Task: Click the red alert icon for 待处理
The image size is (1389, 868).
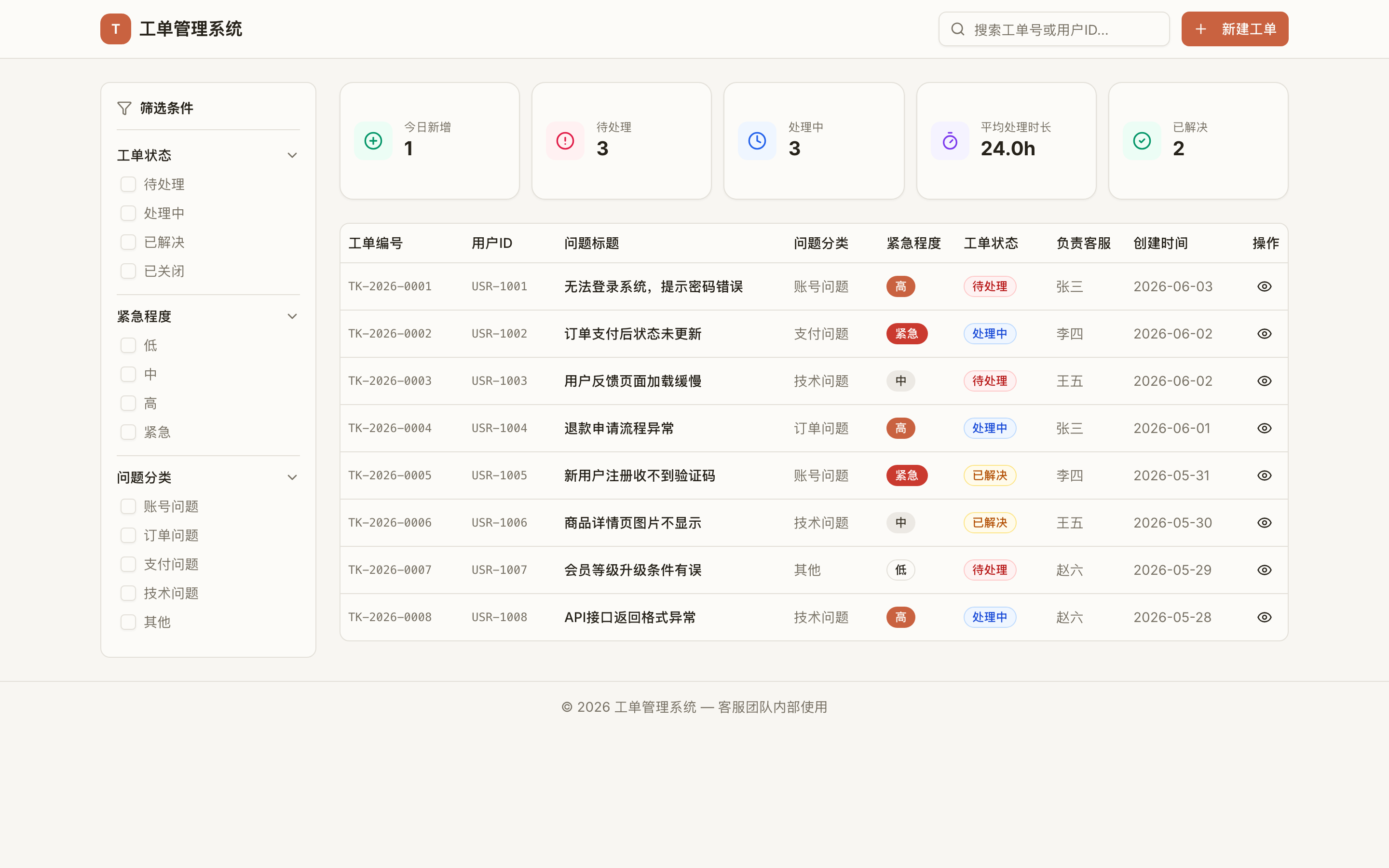Action: [x=565, y=141]
